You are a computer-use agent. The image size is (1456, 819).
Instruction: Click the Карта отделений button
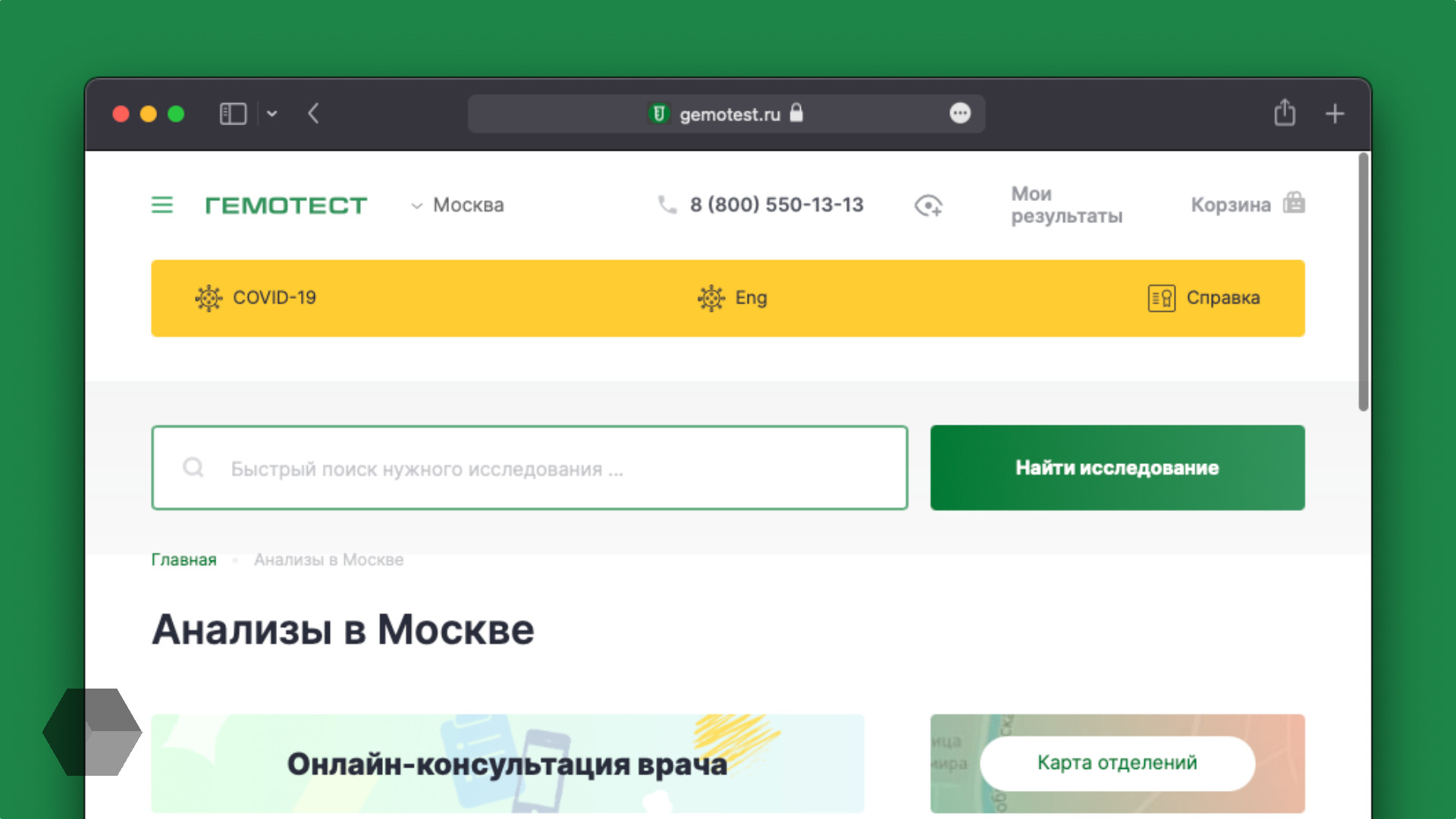[x=1117, y=763]
